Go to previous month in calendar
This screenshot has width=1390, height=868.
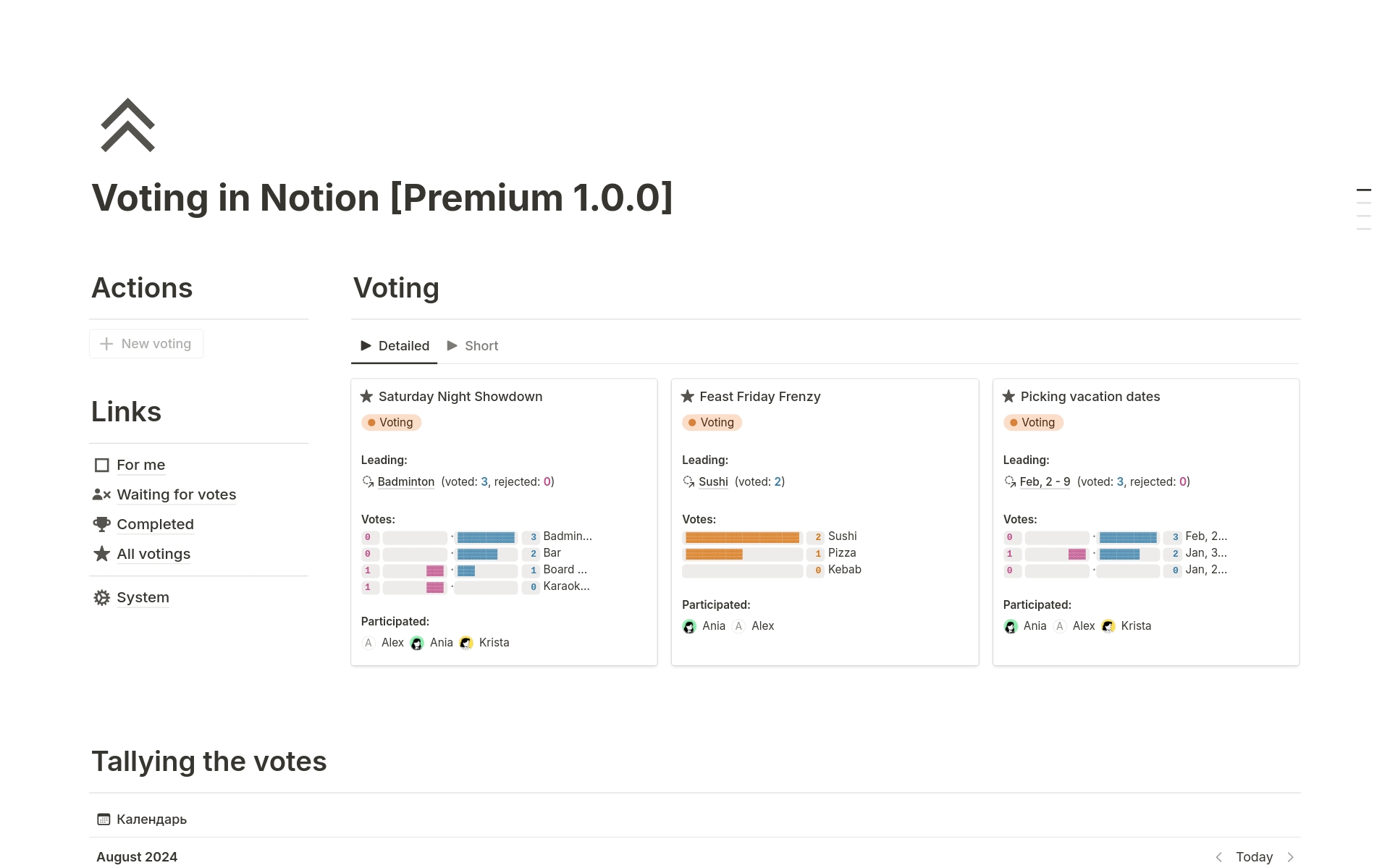pyautogui.click(x=1219, y=857)
